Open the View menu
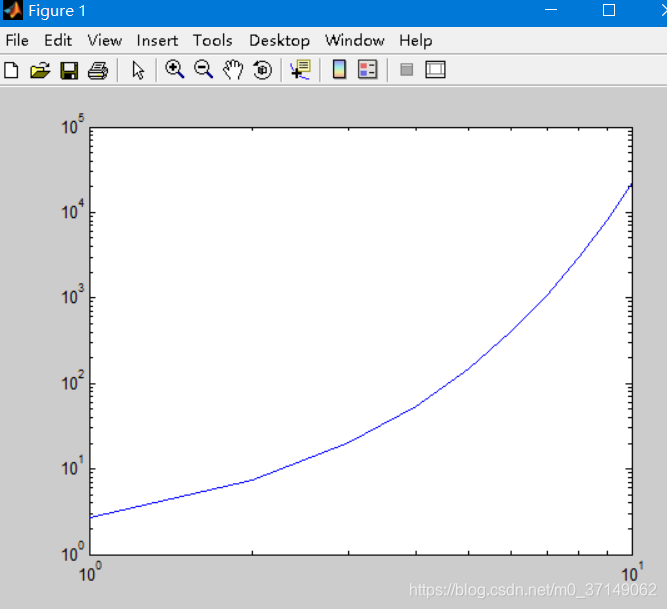 (x=105, y=41)
